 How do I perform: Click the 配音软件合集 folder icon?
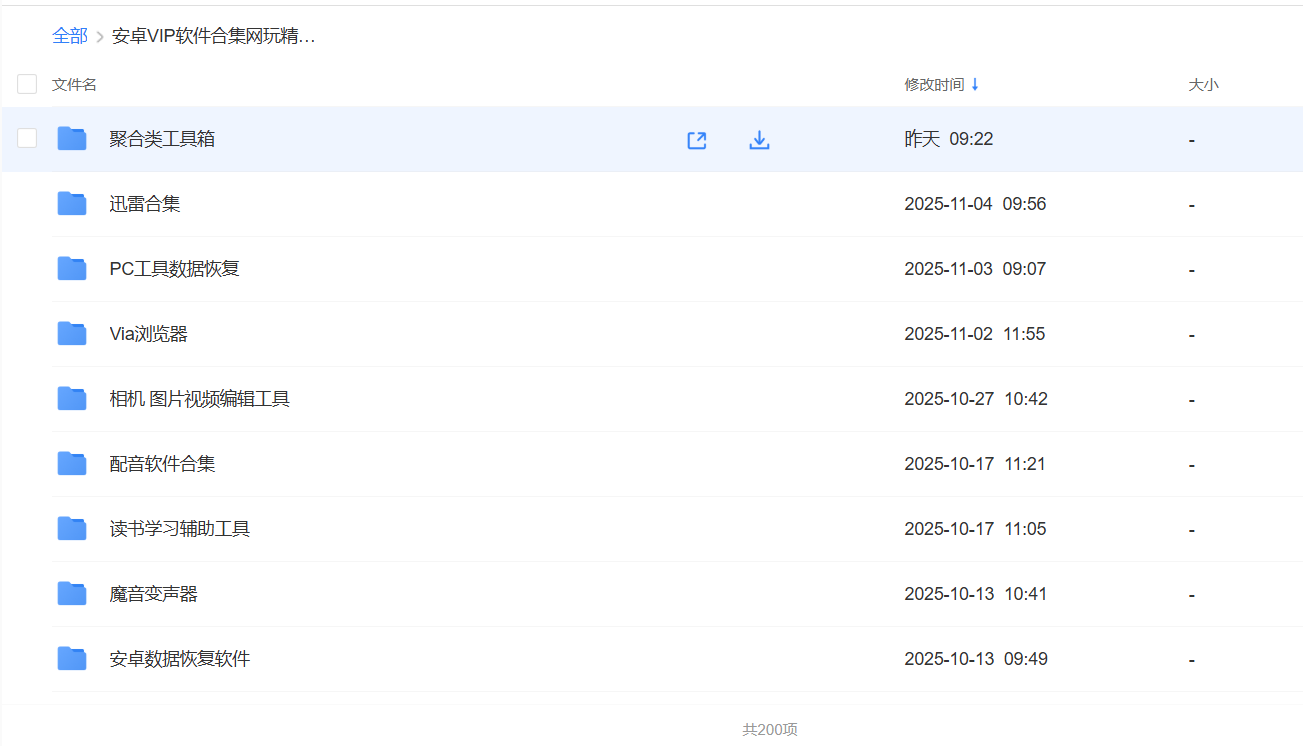(x=72, y=464)
